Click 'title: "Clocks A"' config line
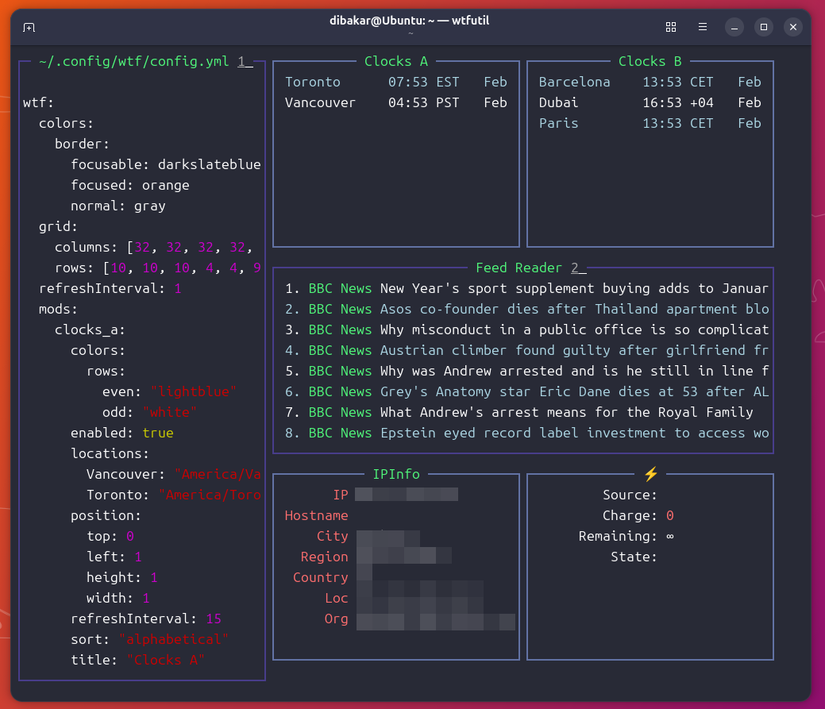Screen dimensions: 825x709 click(x=138, y=660)
